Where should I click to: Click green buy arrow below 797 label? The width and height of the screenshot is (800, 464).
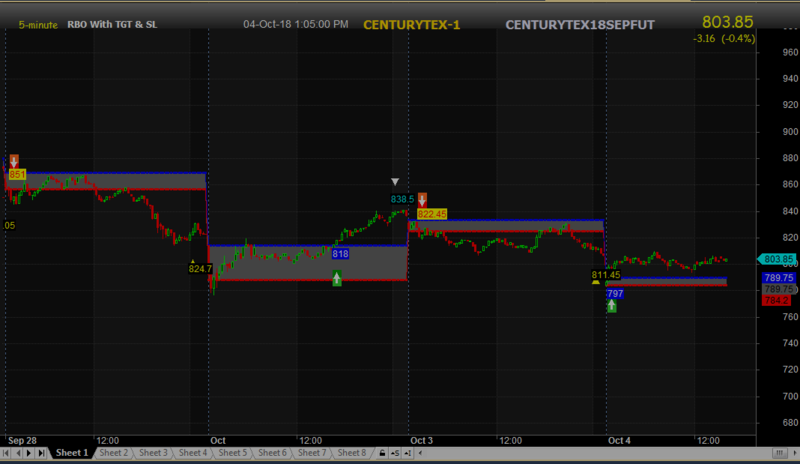(x=612, y=305)
